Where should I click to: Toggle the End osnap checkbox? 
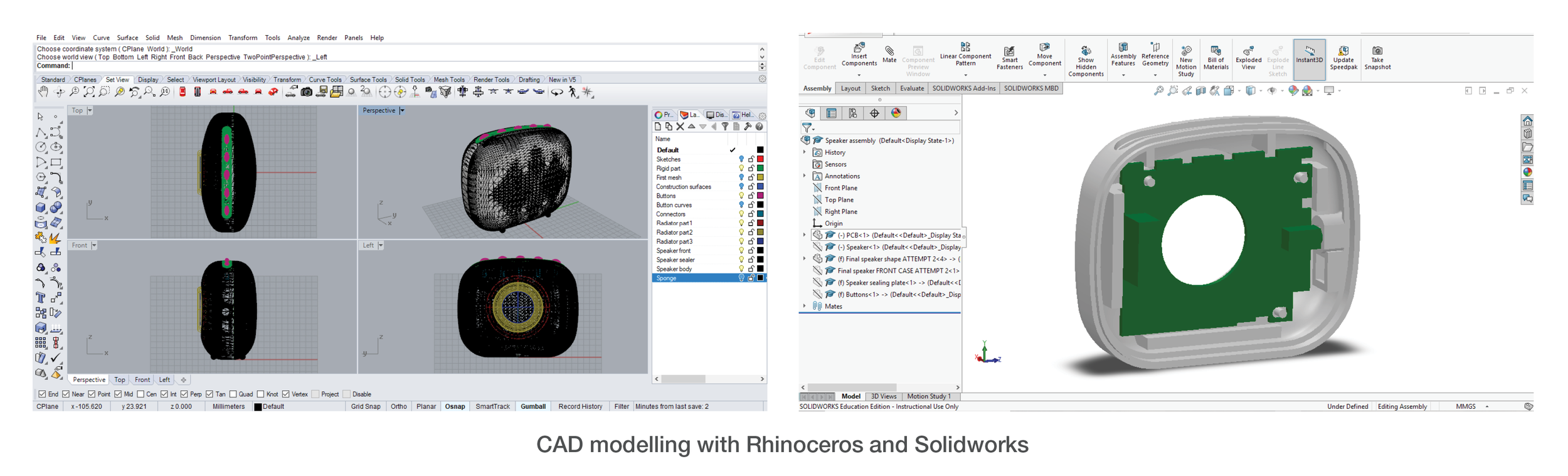click(x=42, y=394)
